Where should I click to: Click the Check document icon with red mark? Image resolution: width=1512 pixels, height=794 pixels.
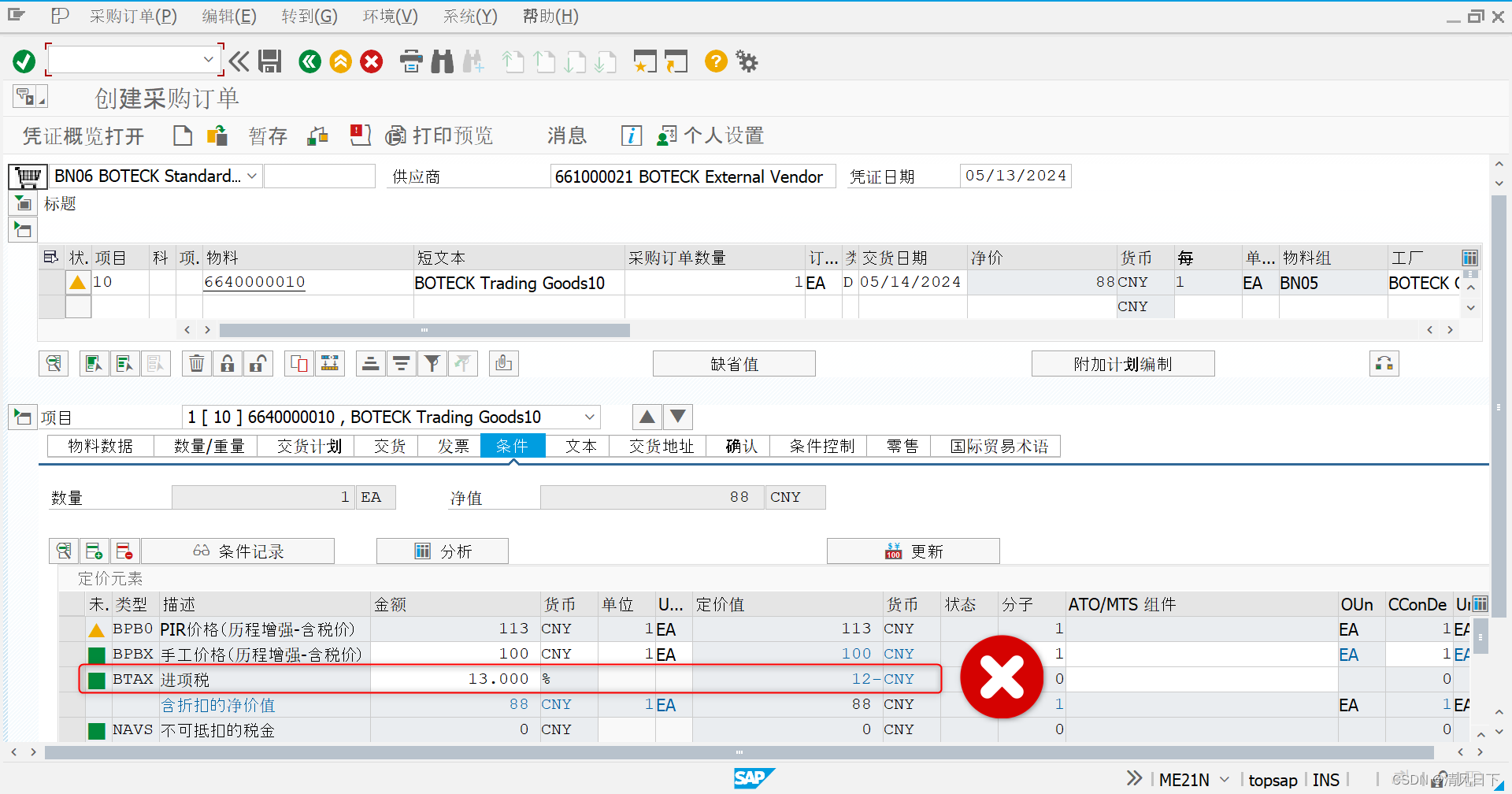pos(360,135)
